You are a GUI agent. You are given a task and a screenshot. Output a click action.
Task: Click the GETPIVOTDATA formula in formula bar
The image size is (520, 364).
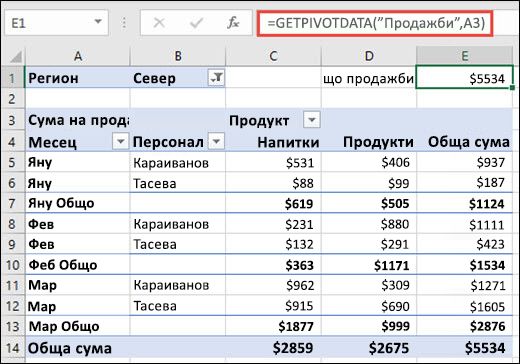click(375, 23)
